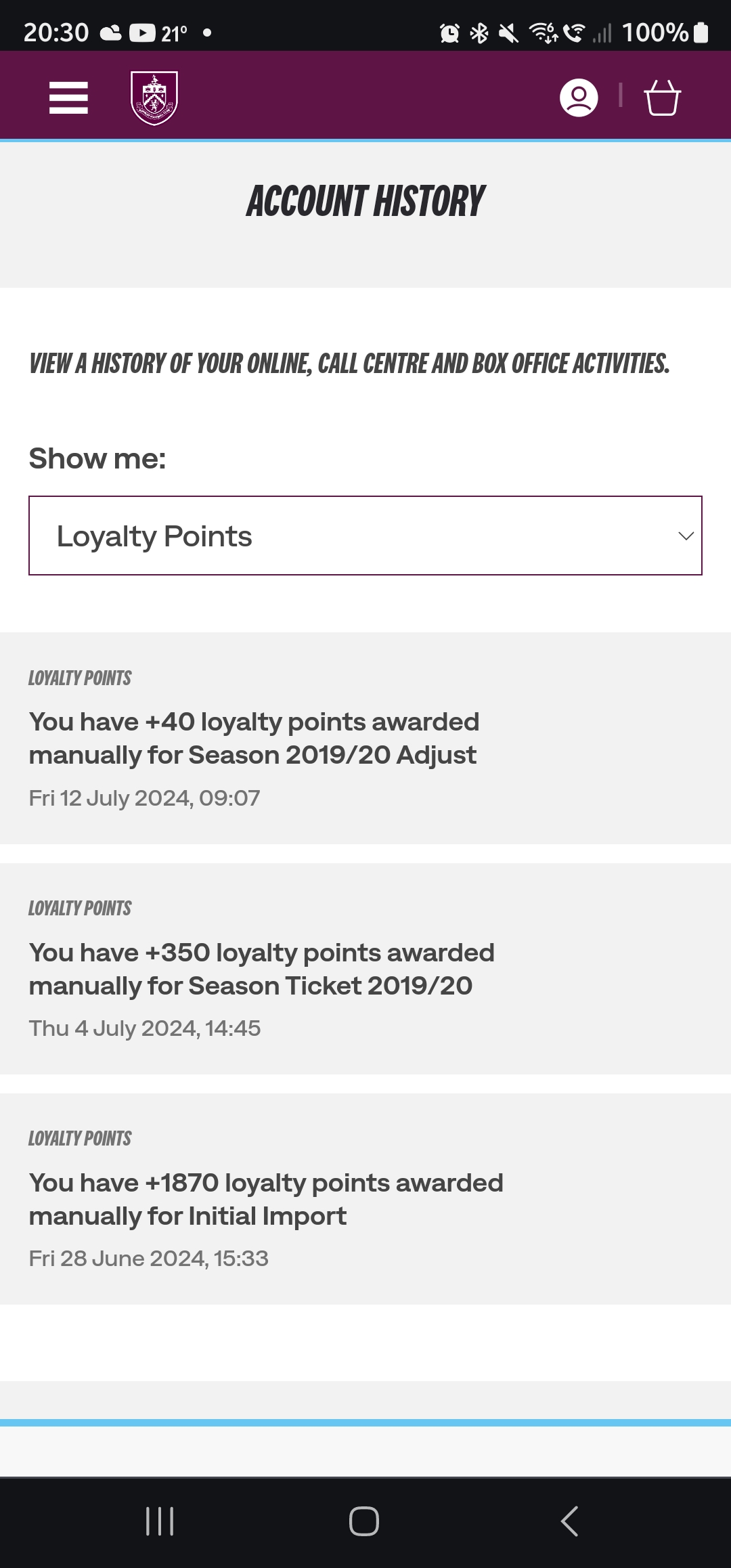The width and height of the screenshot is (731, 1568).
Task: Open the hamburger navigation menu
Action: 68,97
